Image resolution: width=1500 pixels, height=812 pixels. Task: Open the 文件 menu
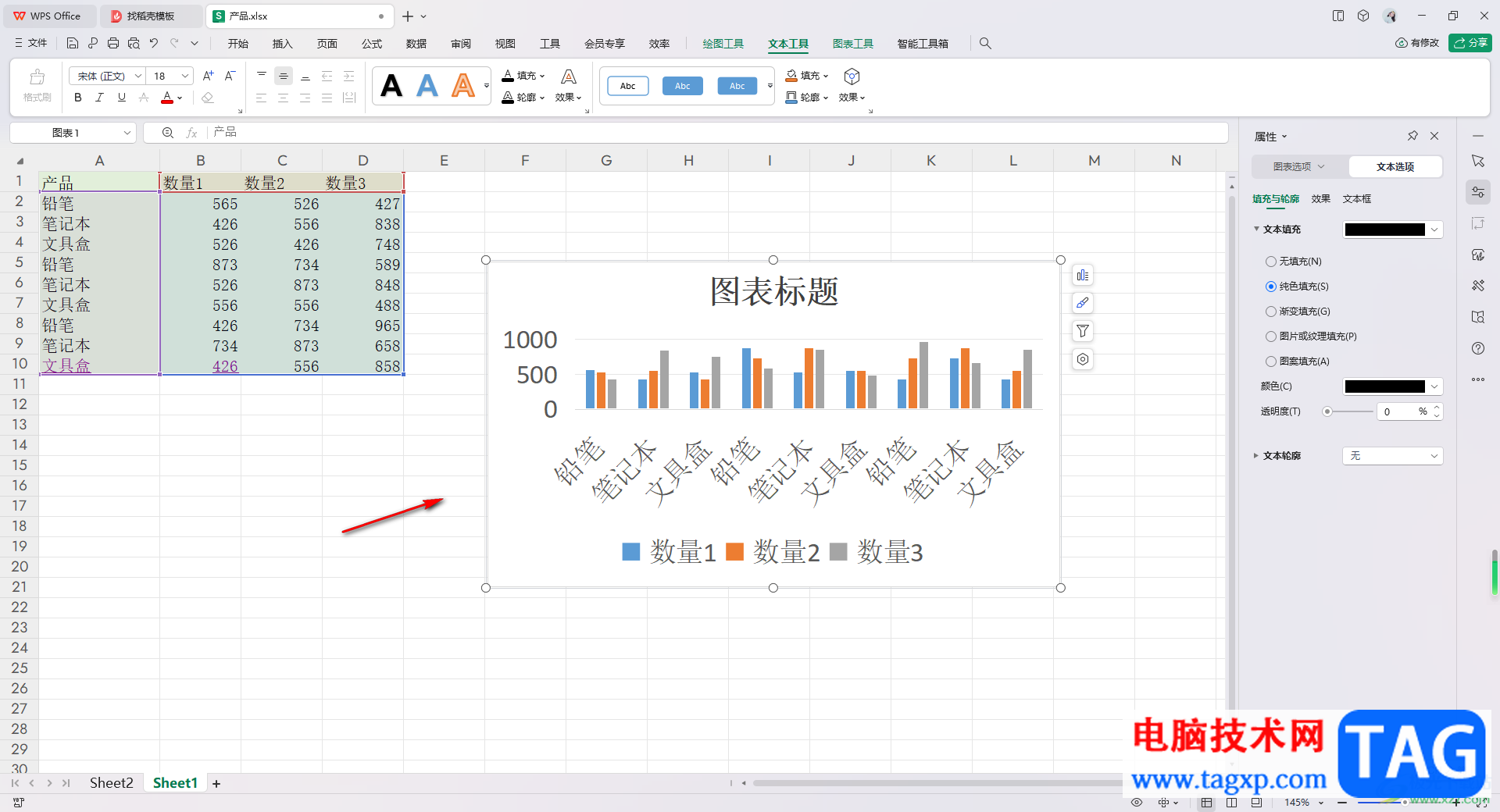tap(31, 44)
